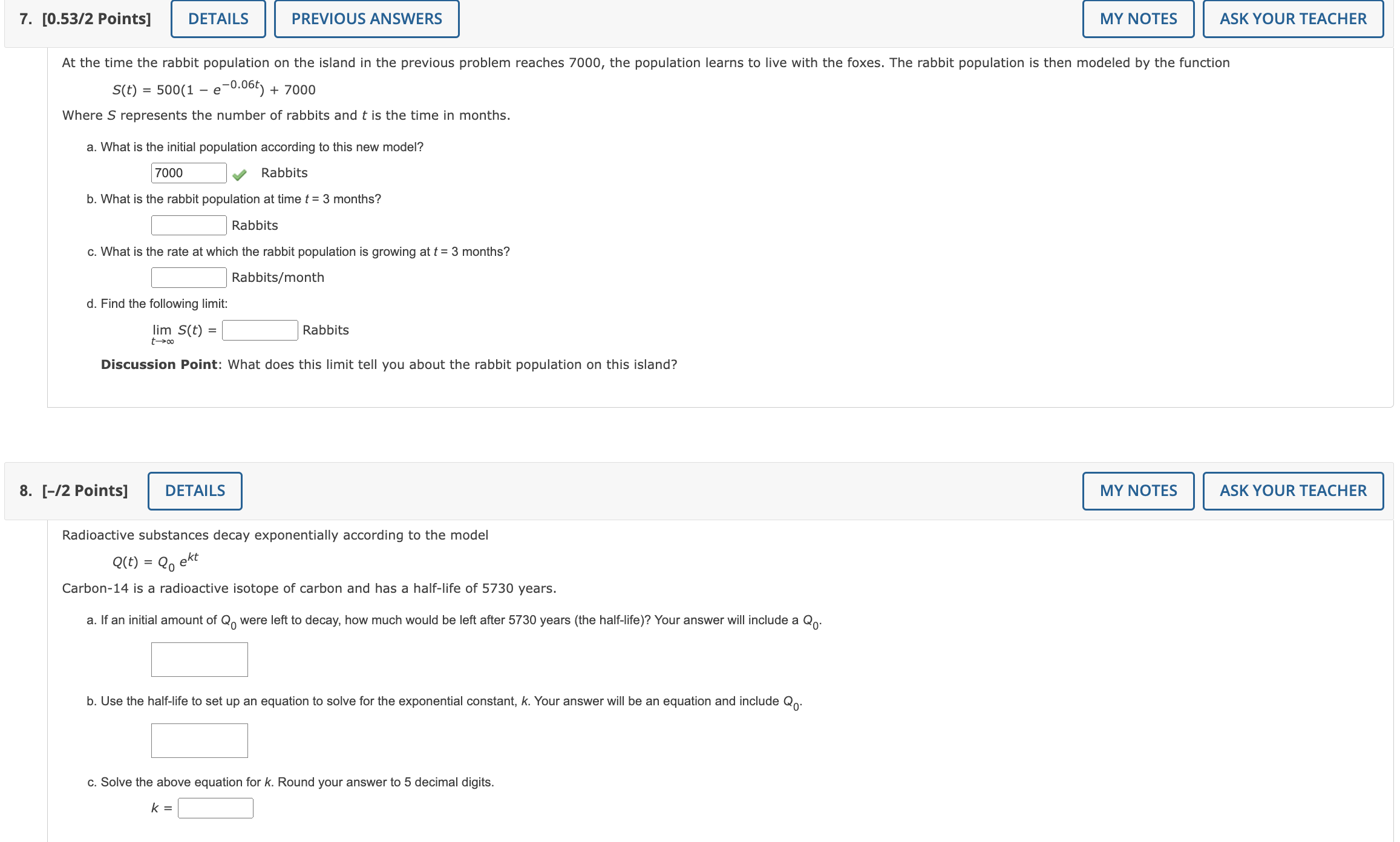Open DETAILS for question 7

tap(217, 18)
